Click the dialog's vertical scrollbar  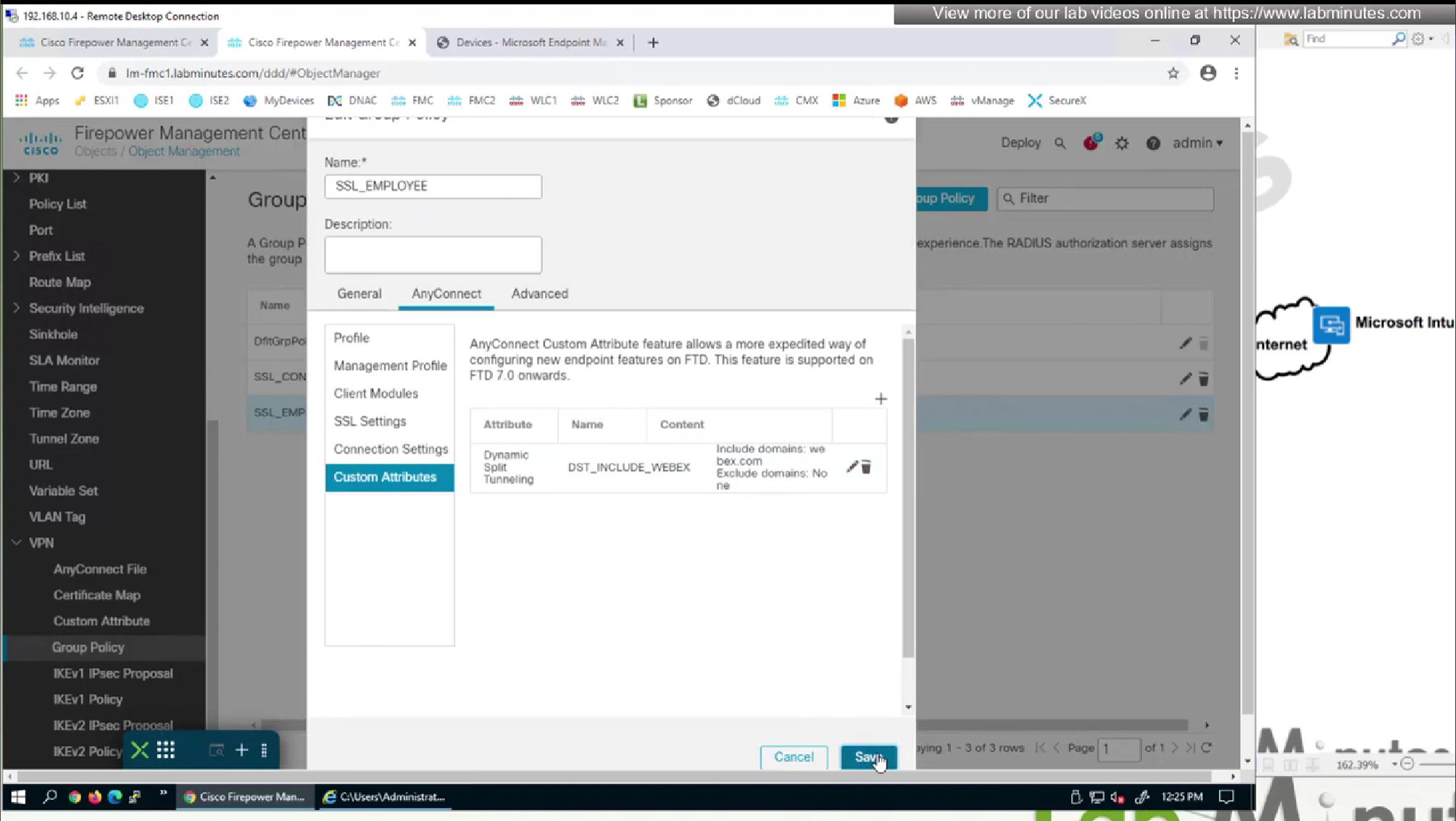click(908, 500)
